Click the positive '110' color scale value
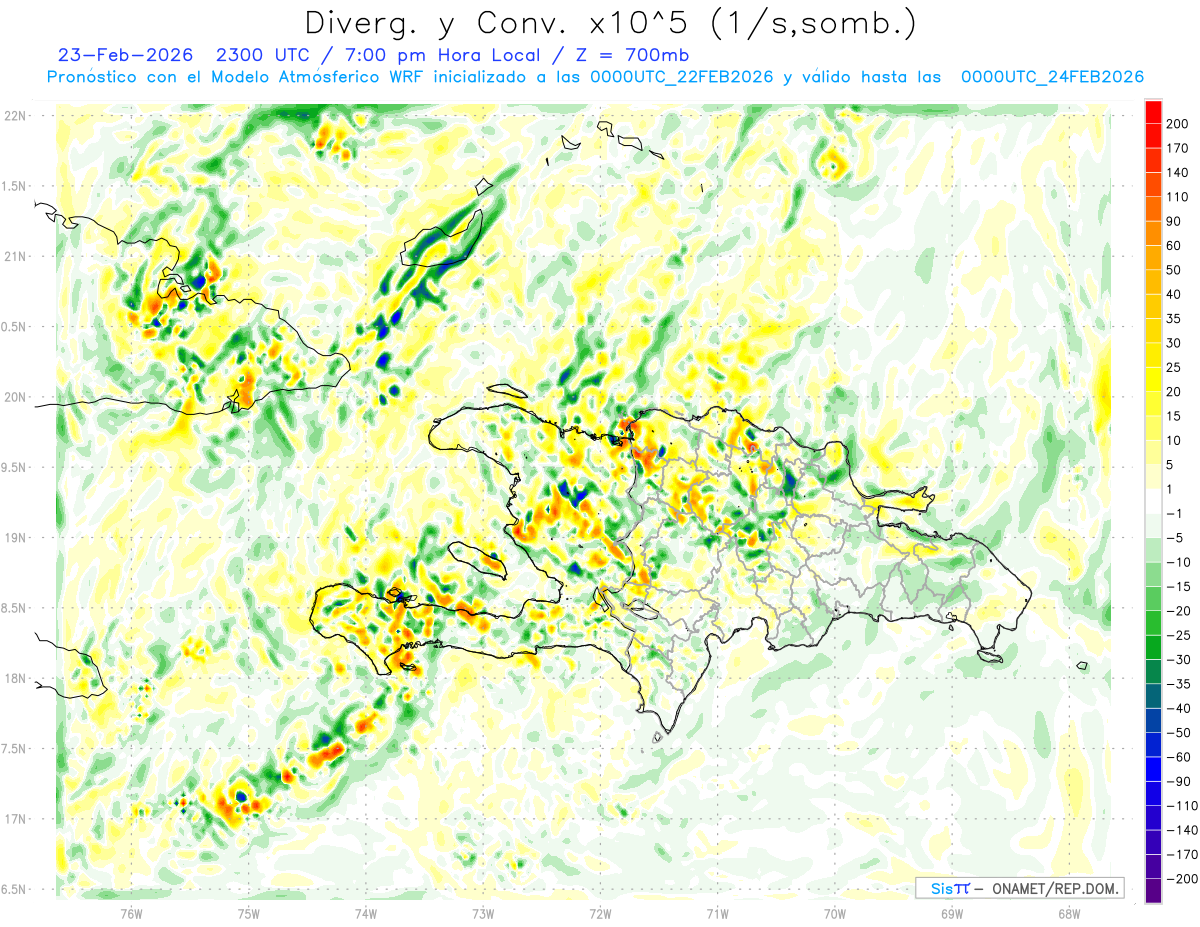The height and width of the screenshot is (927, 1200). pos(1177,197)
